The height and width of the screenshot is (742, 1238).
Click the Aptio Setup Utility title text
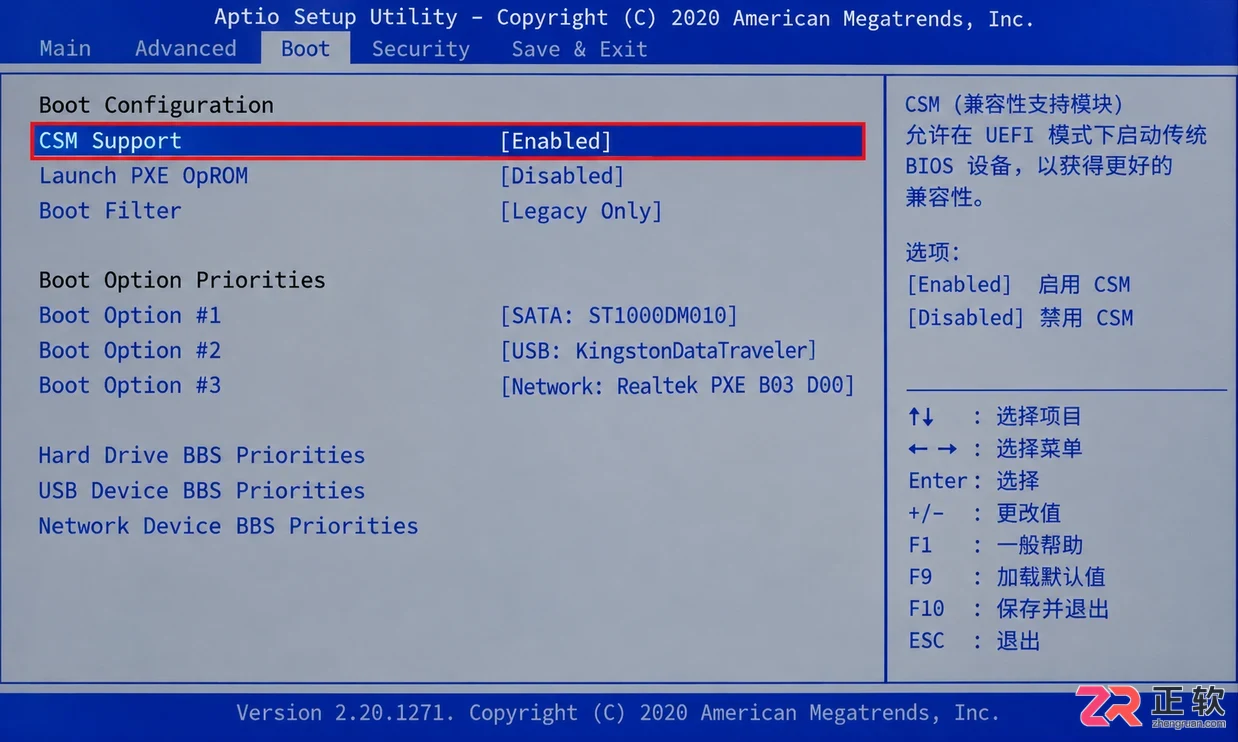pyautogui.click(x=624, y=17)
